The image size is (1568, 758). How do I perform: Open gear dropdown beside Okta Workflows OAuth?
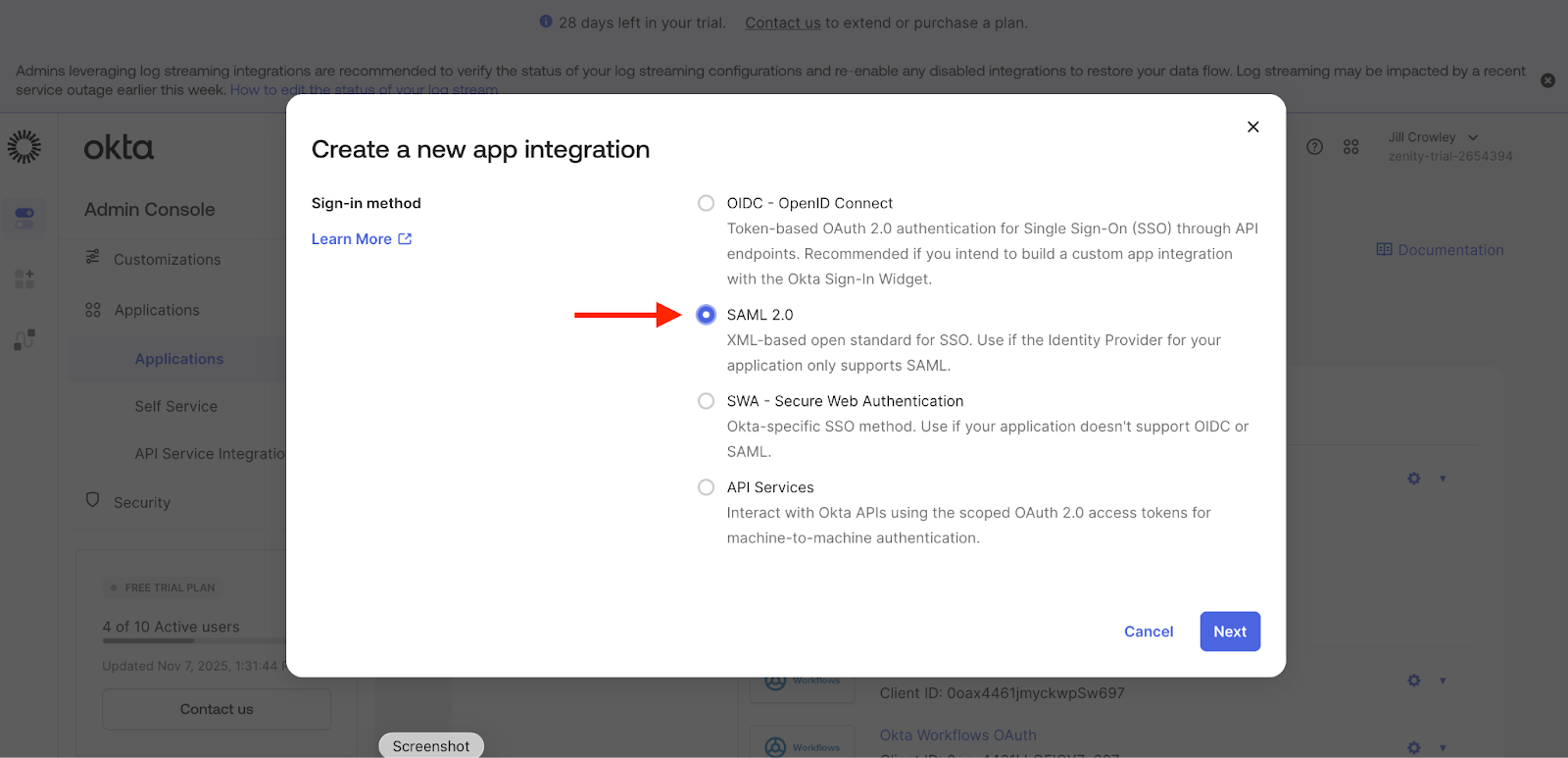1414,747
